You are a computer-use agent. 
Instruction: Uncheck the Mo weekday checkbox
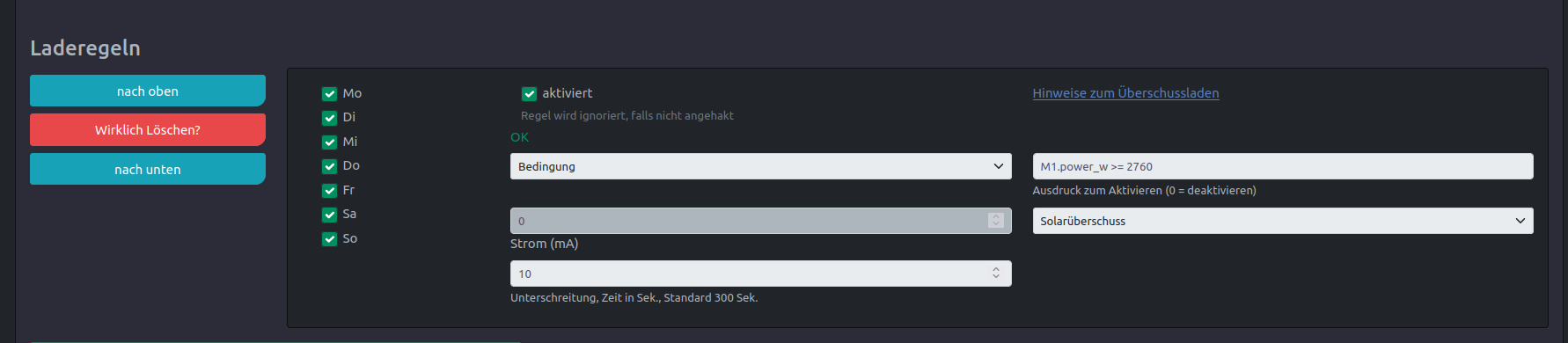[330, 93]
